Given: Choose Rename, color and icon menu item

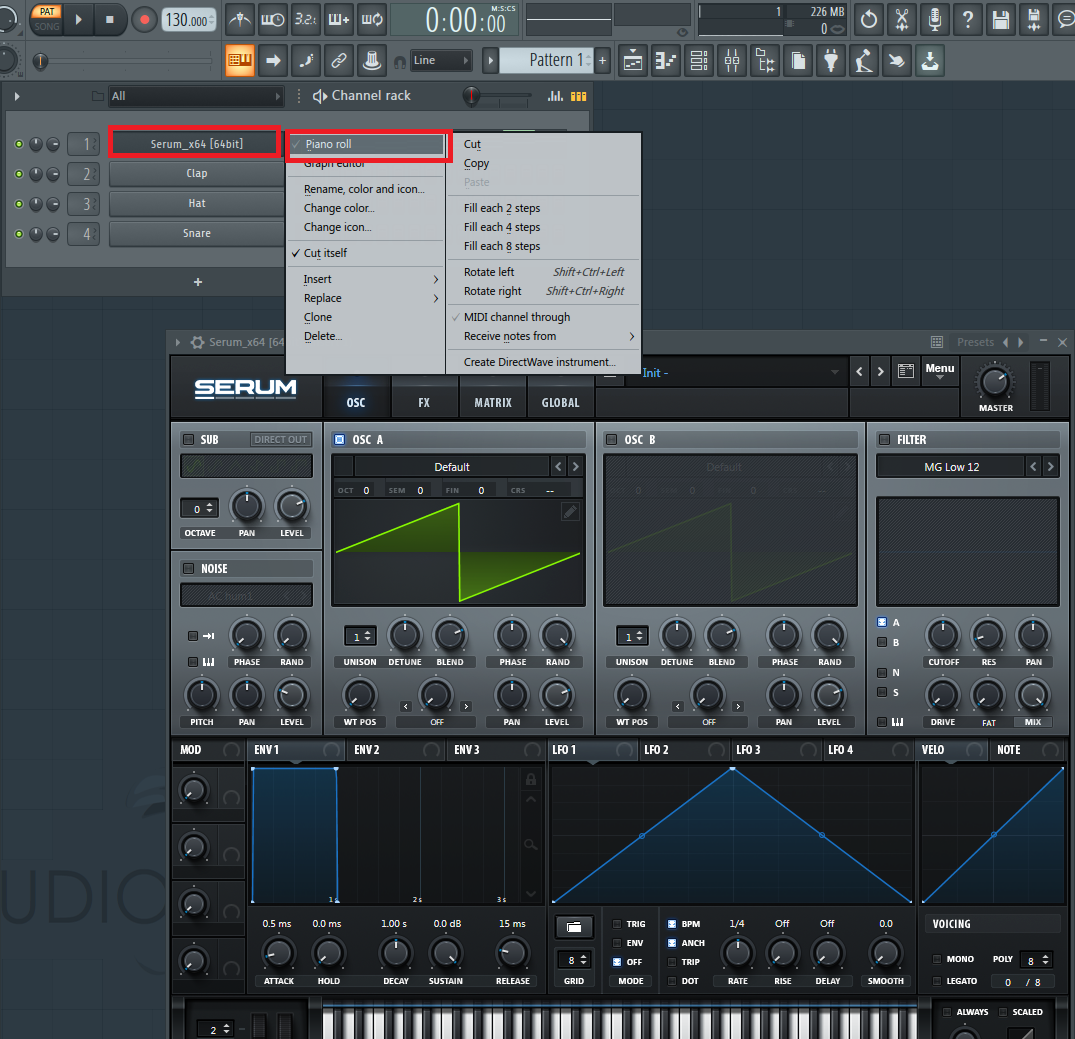Looking at the screenshot, I should point(364,189).
